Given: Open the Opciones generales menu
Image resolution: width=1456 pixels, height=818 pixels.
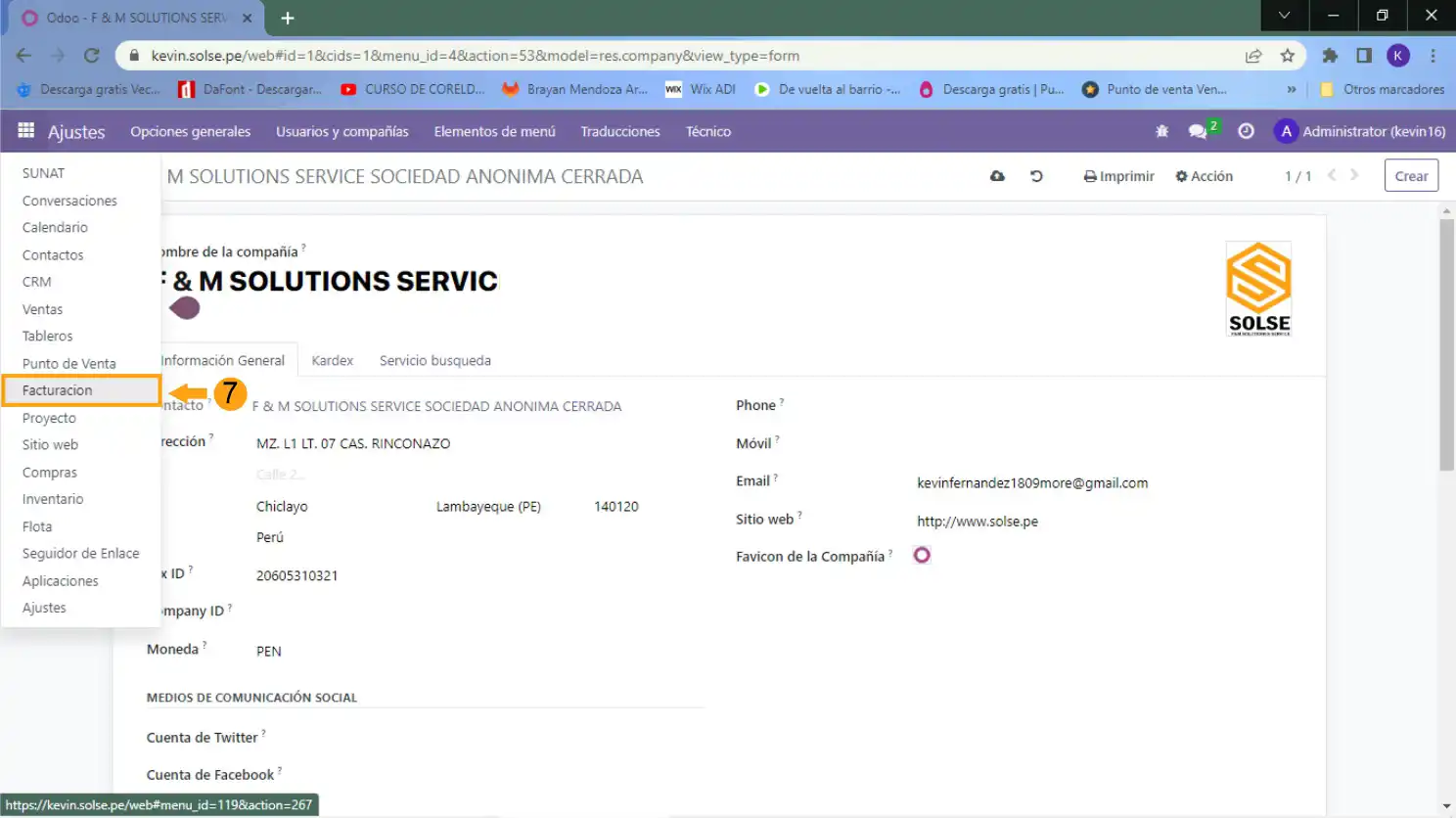Looking at the screenshot, I should coord(191,131).
